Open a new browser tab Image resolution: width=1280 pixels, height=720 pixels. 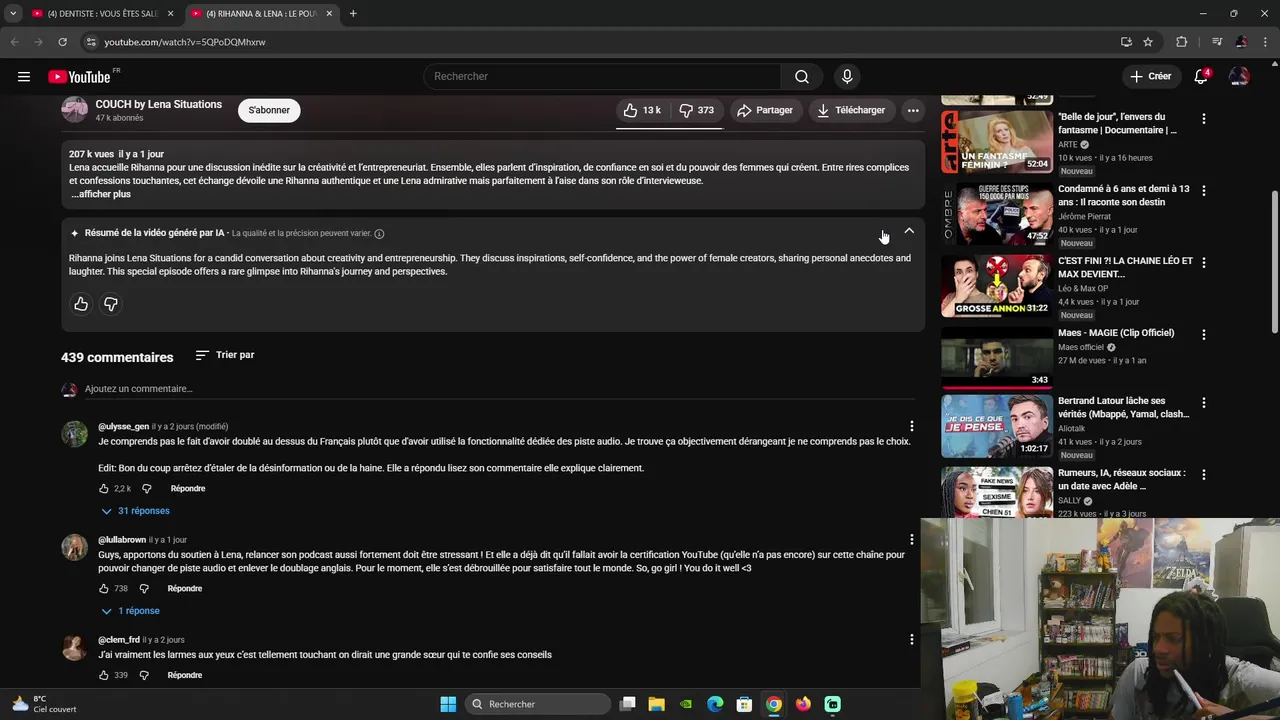353,14
